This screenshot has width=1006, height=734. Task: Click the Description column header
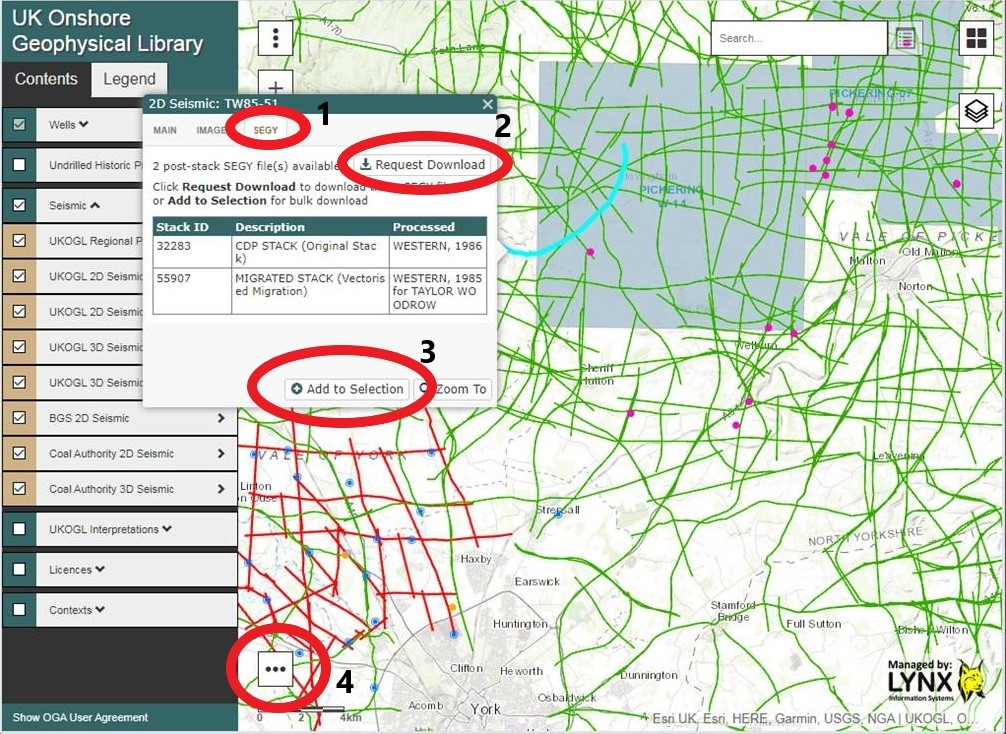click(x=310, y=226)
